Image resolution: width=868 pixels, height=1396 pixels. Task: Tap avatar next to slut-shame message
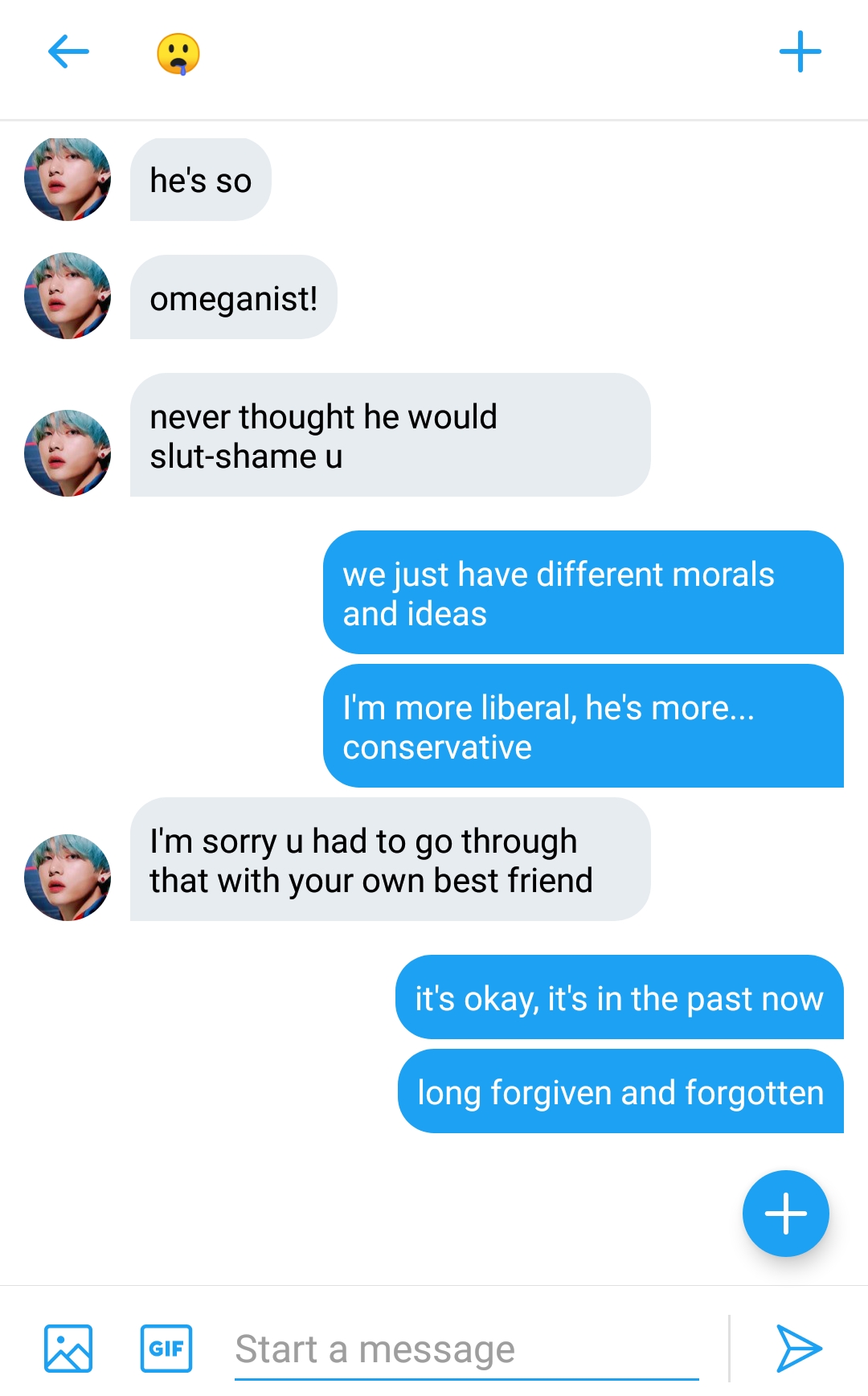point(68,453)
